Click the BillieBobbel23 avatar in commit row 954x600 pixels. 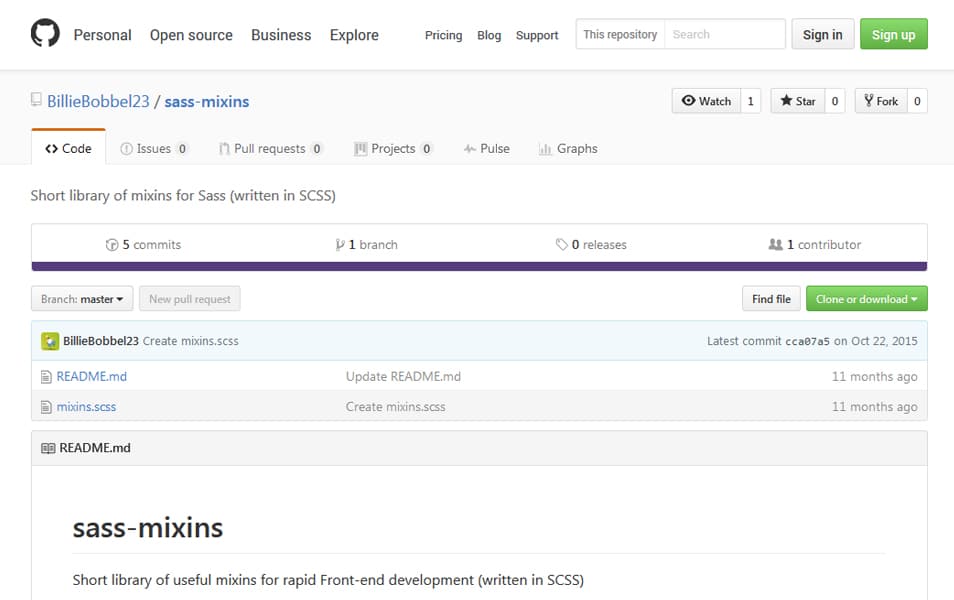coord(50,341)
